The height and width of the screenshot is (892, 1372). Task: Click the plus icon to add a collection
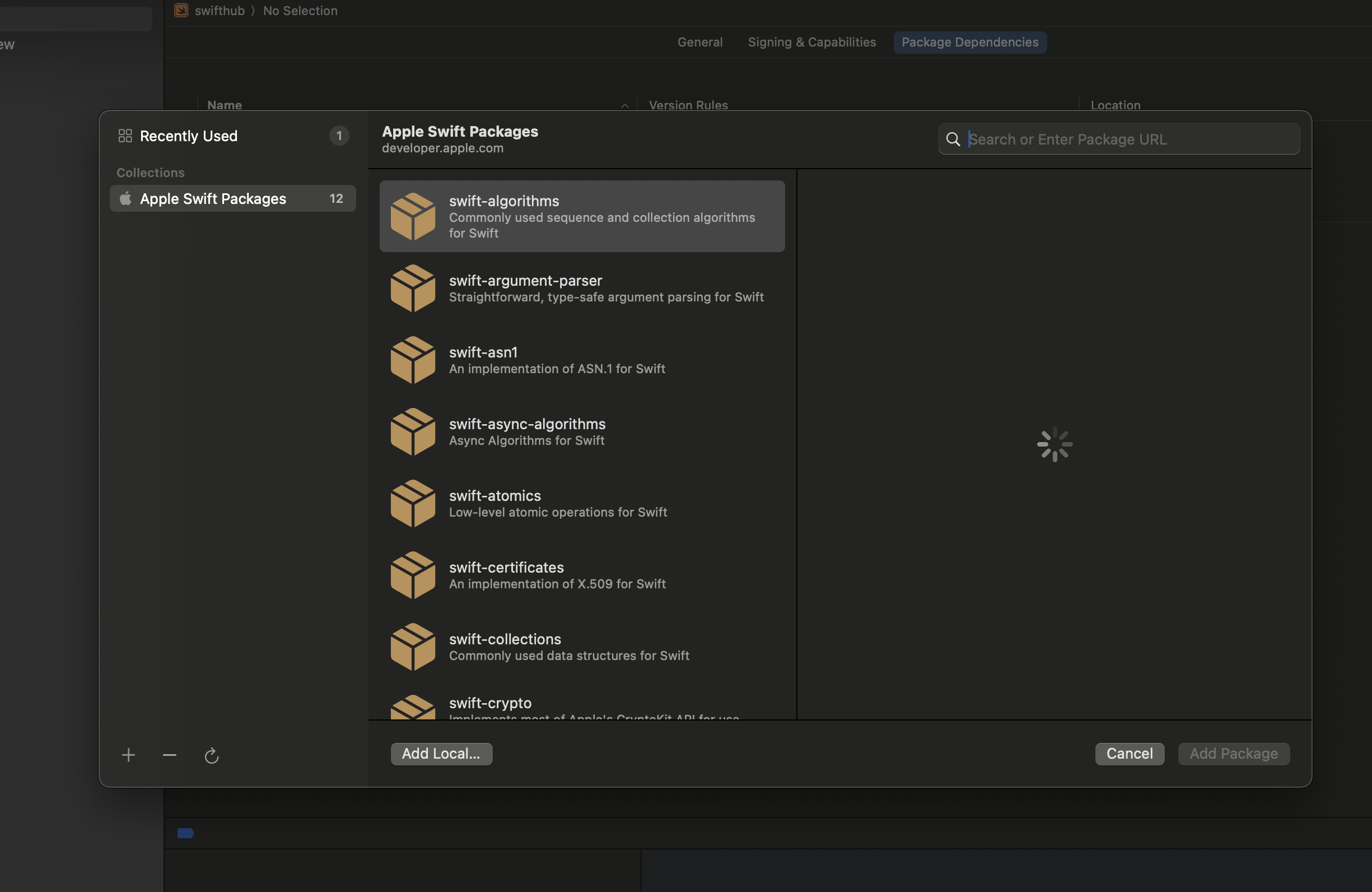[x=129, y=755]
